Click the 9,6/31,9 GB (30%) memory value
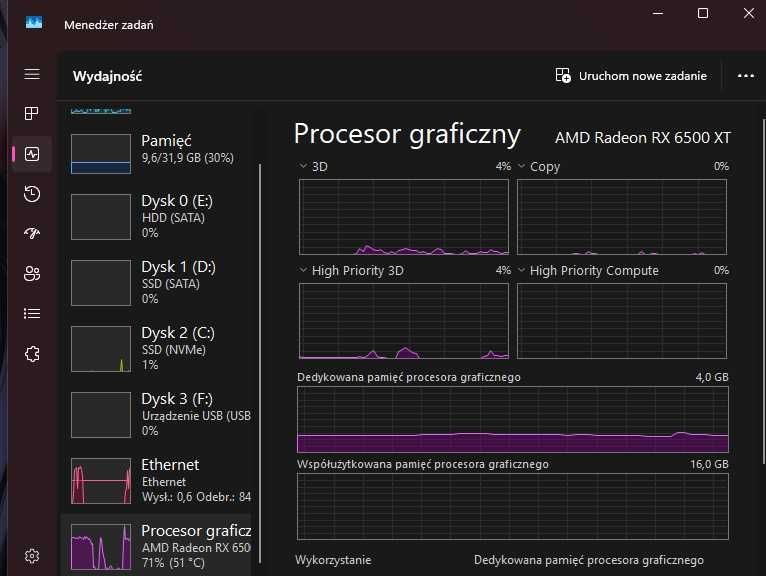This screenshot has width=766, height=576. [188, 158]
